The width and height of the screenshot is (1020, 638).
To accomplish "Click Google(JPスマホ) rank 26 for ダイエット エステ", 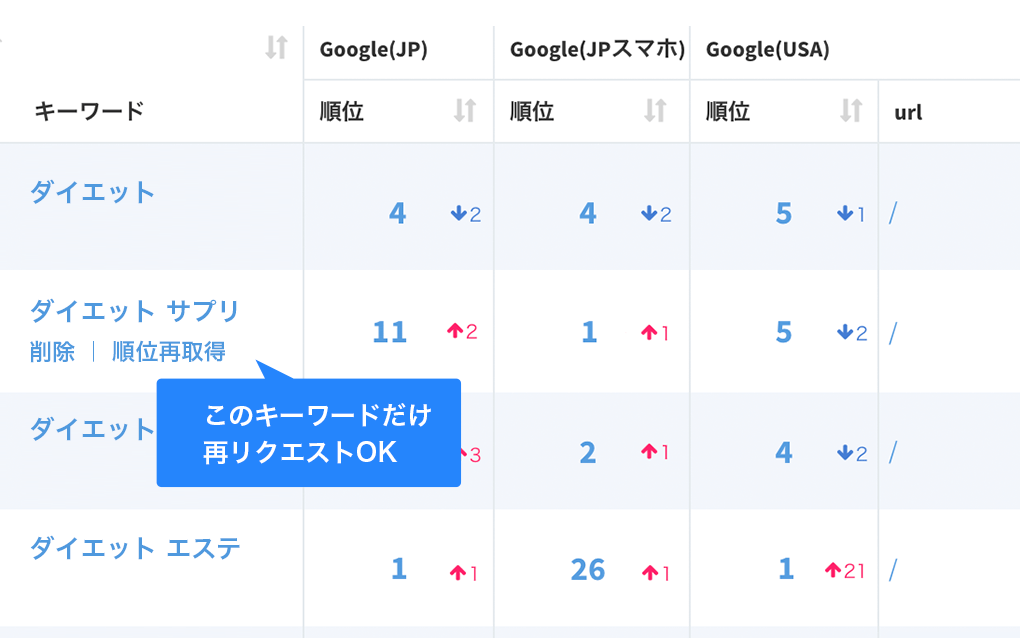I will coord(588,570).
